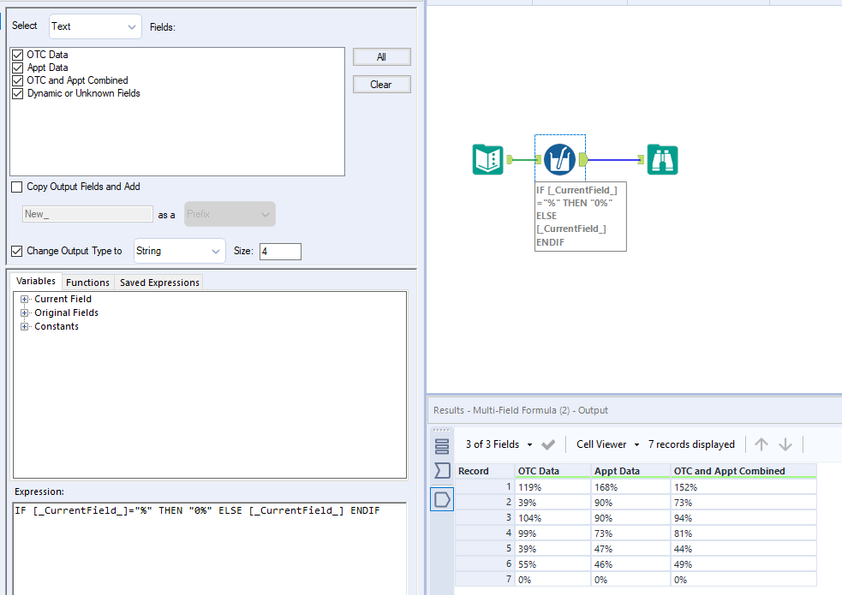Expand the Constants tree node

24,326
